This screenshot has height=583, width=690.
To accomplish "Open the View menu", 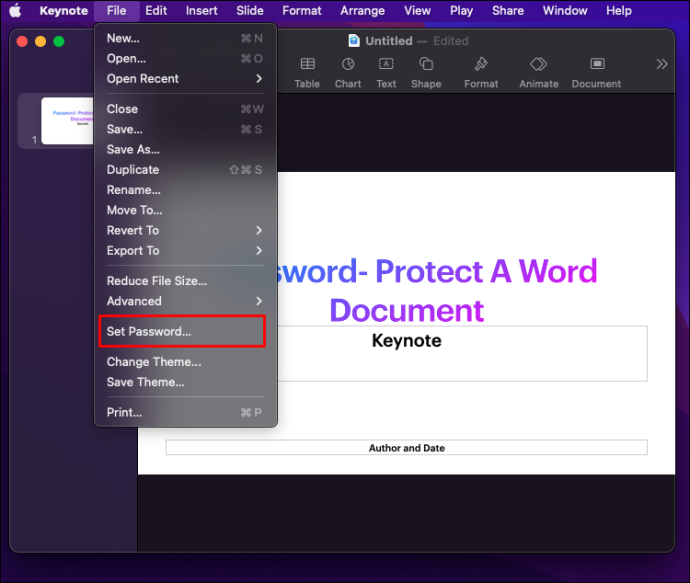I will 418,11.
